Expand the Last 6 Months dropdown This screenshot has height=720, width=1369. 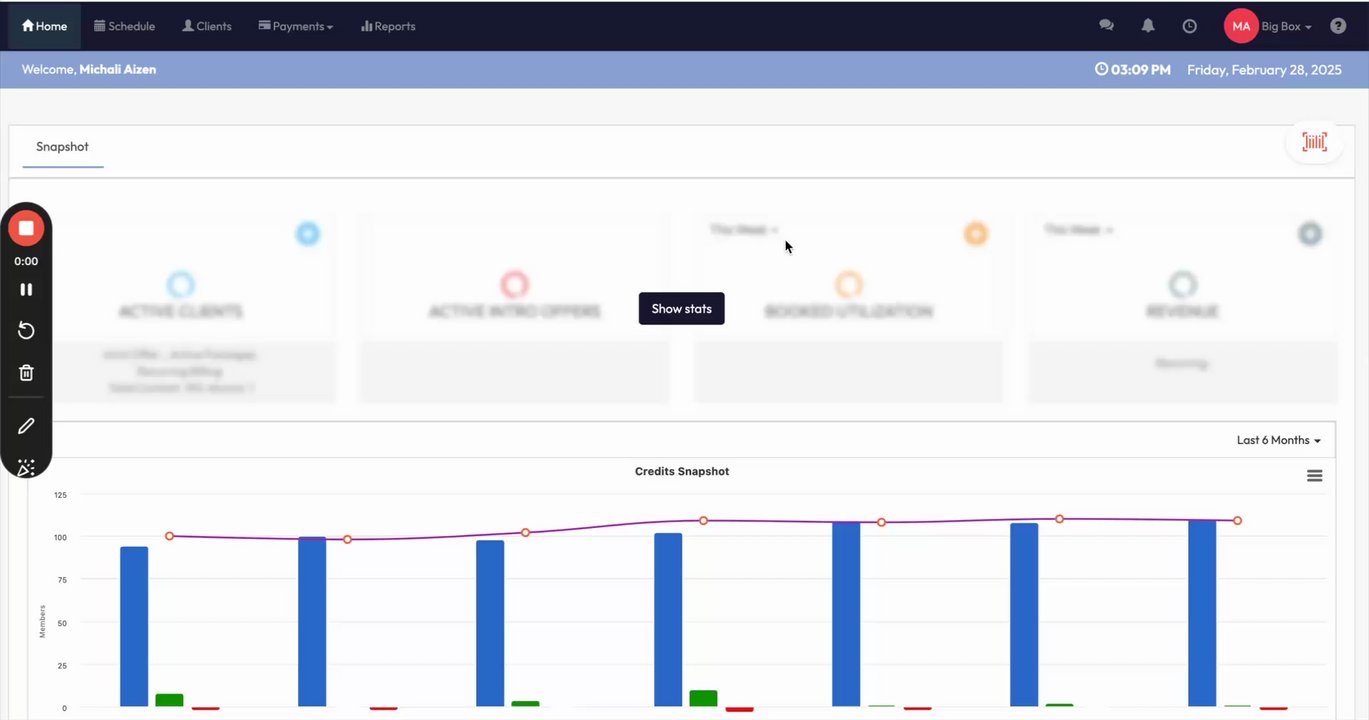pyautogui.click(x=1278, y=440)
